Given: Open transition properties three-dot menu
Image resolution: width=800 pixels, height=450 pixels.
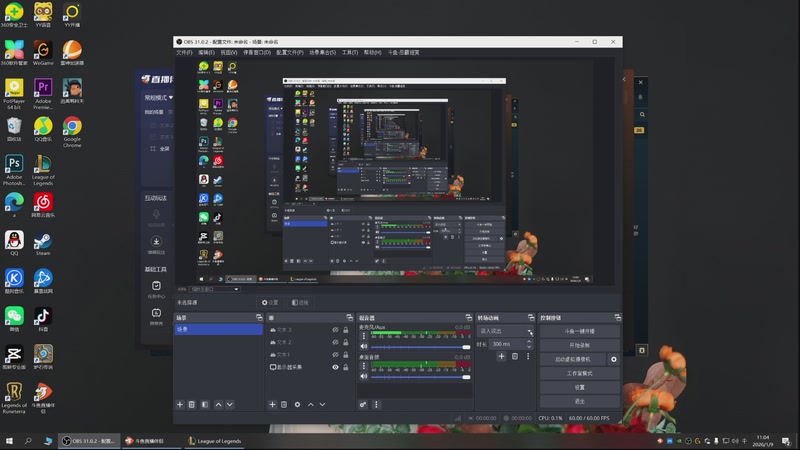Looking at the screenshot, I should (528, 356).
